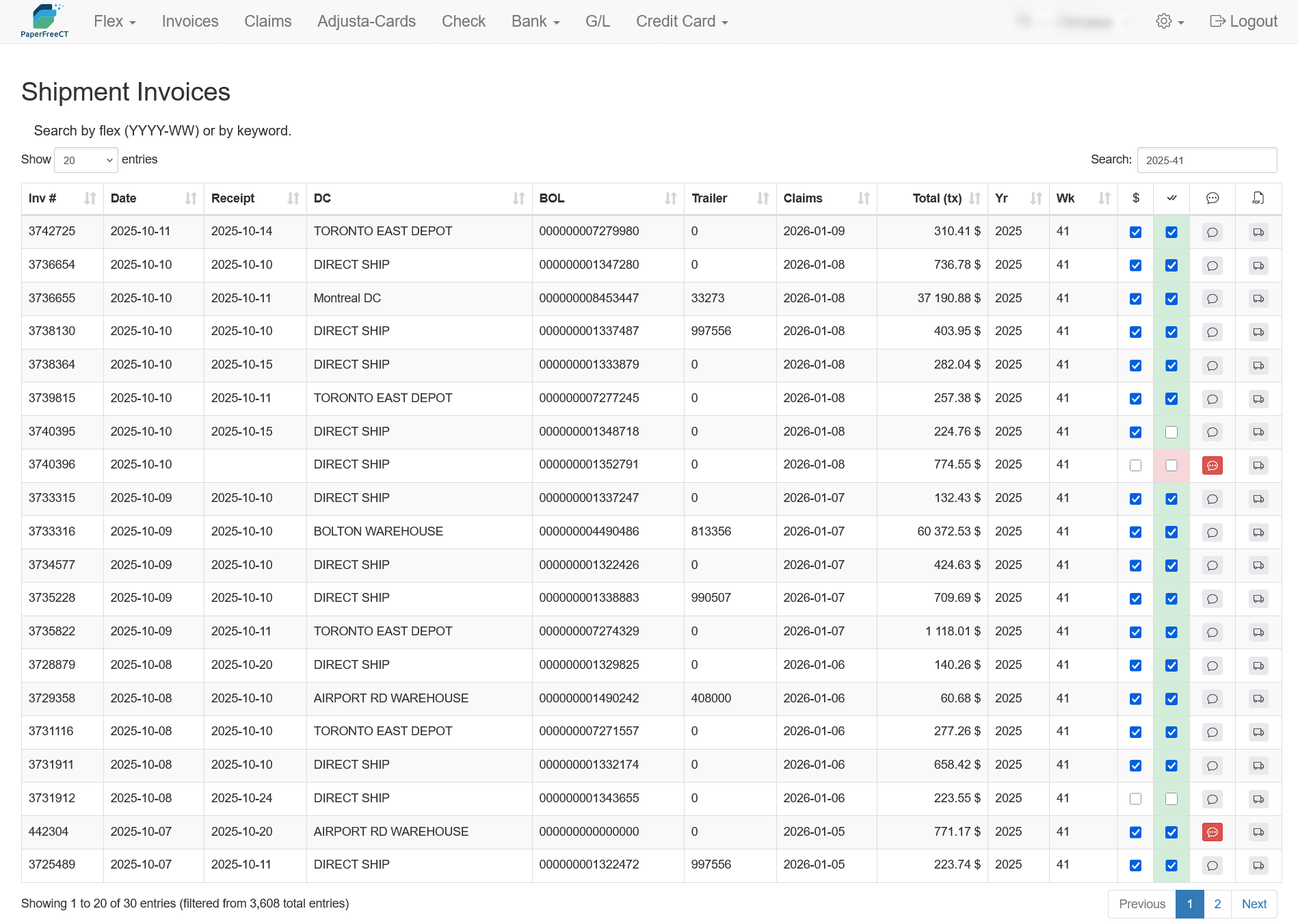The height and width of the screenshot is (924, 1298).
Task: Click truck document icon for invoice 3736655
Action: [1258, 299]
